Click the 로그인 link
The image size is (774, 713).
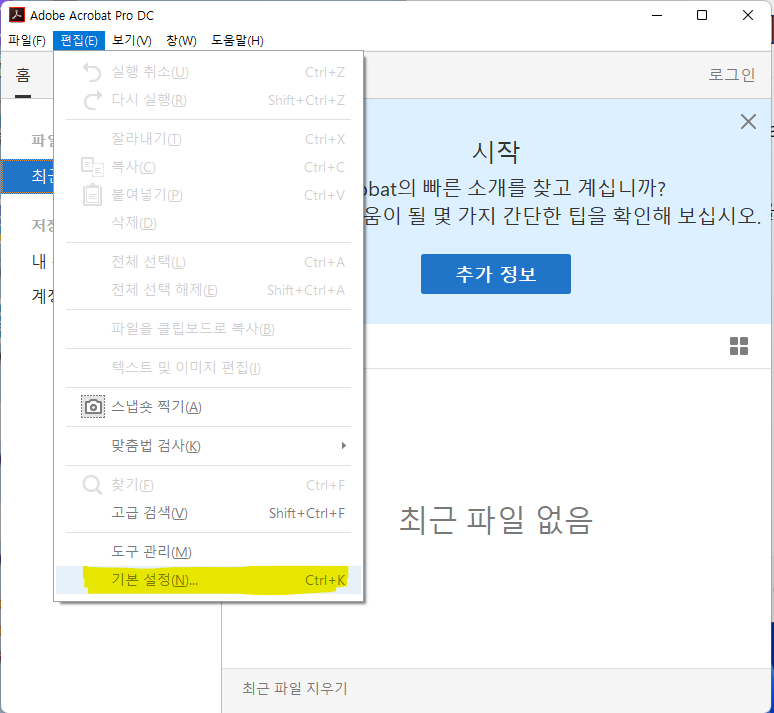coord(732,75)
